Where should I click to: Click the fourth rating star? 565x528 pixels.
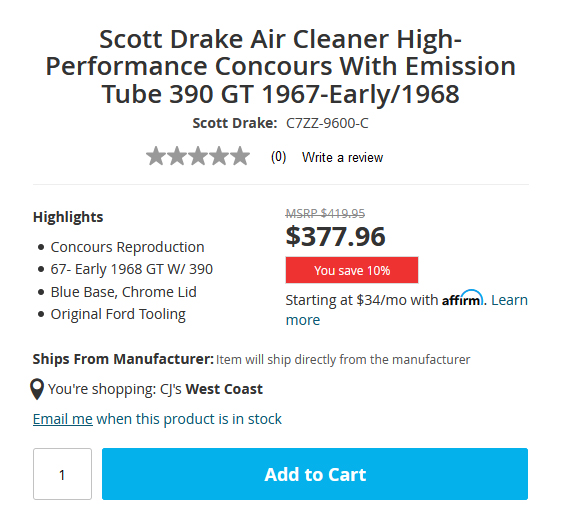219,156
